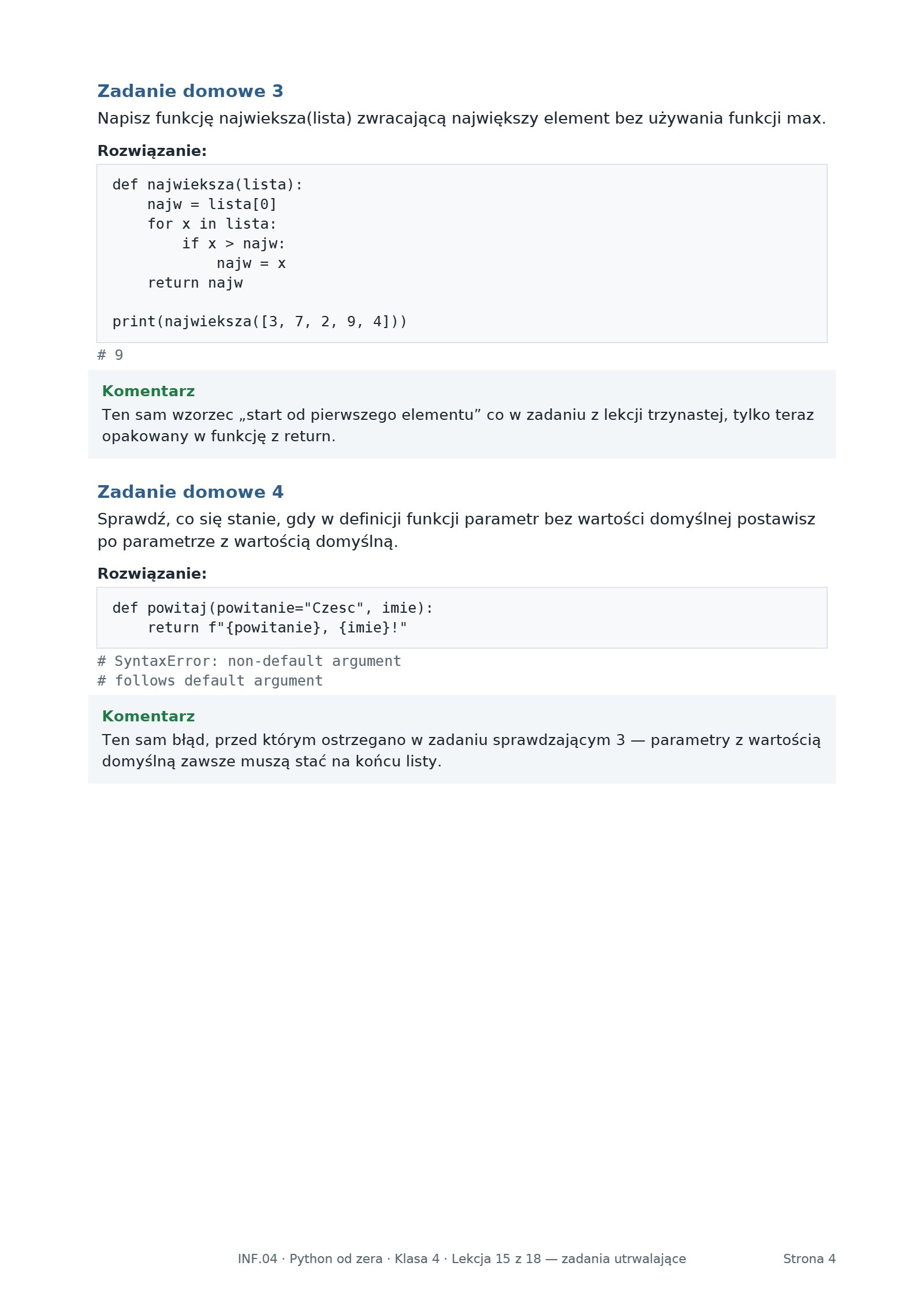The image size is (924, 1307).
Task: Click the output comment # 9
Action: point(110,355)
